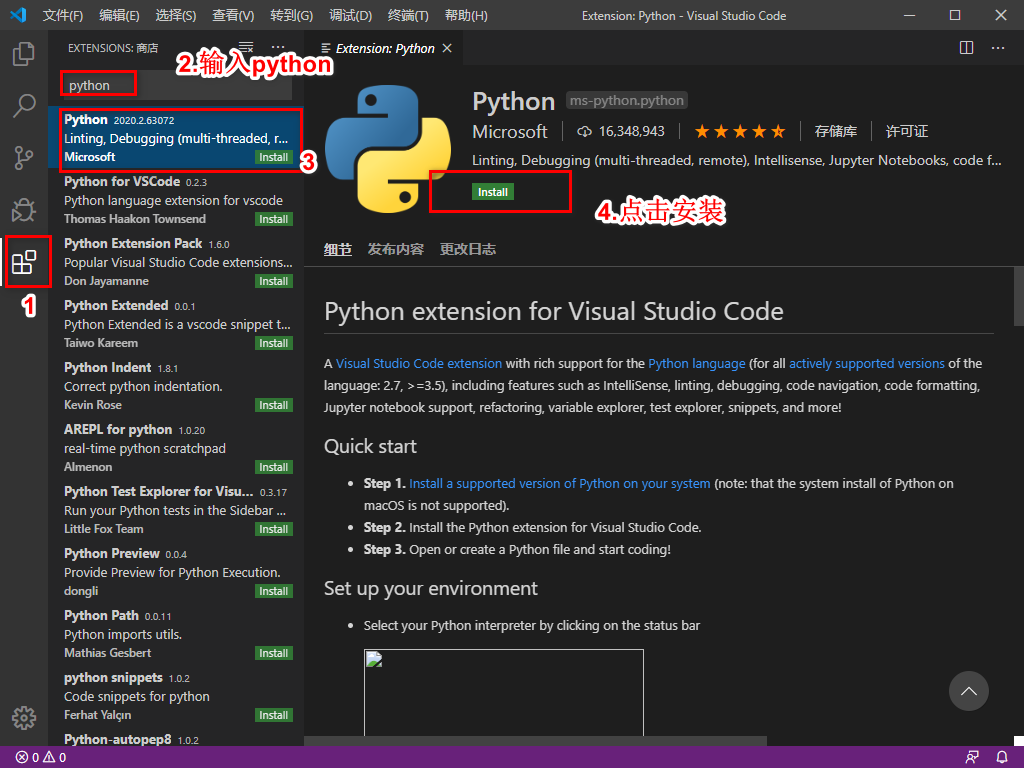Click download count 16,348,943
Screen dimensions: 1024x768
click(x=620, y=131)
